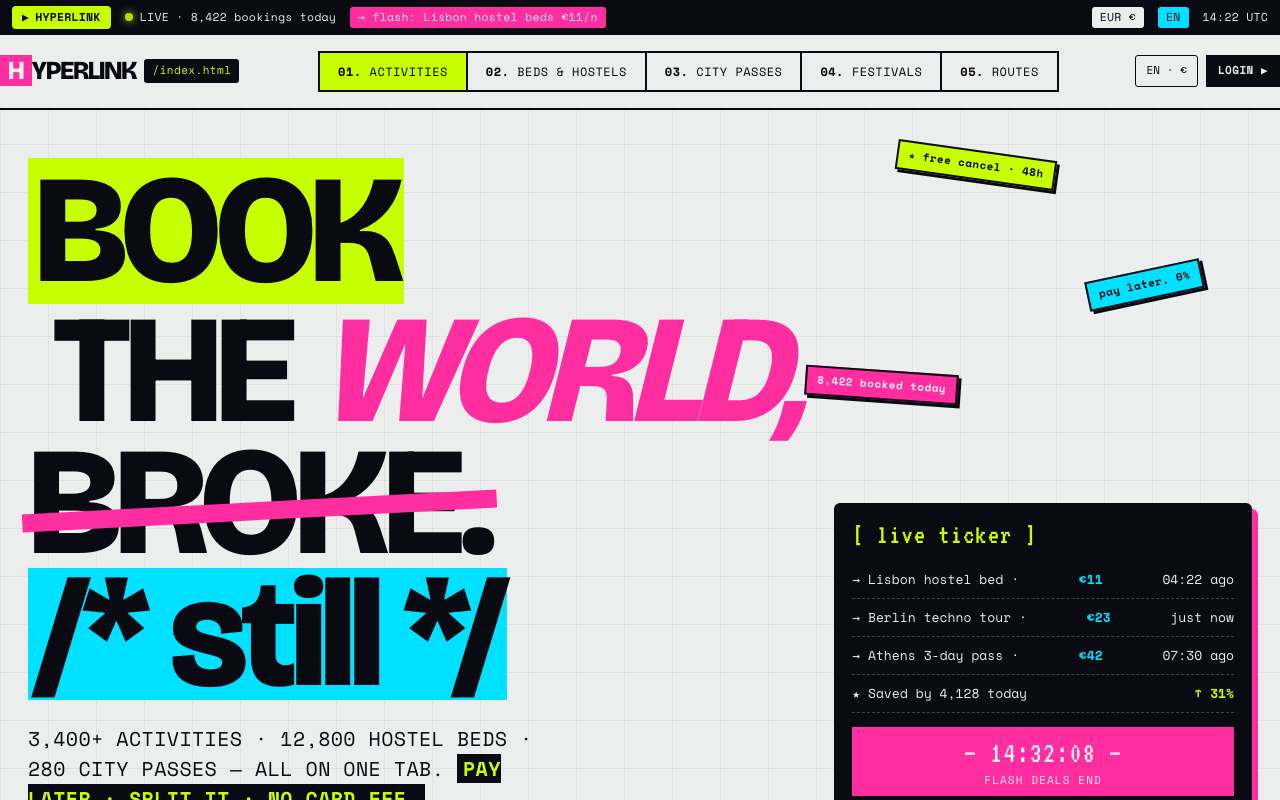Click the pink WORLD headline word
1280x800 pixels.
[x=570, y=371]
